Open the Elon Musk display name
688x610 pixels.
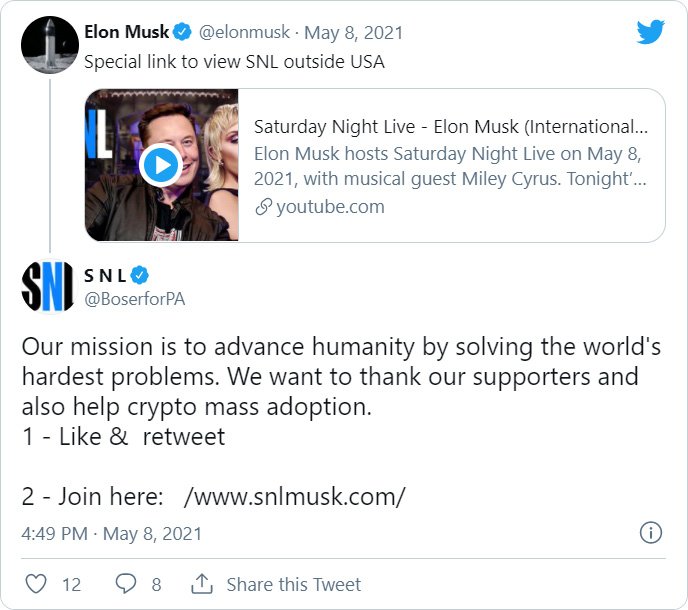[x=126, y=32]
